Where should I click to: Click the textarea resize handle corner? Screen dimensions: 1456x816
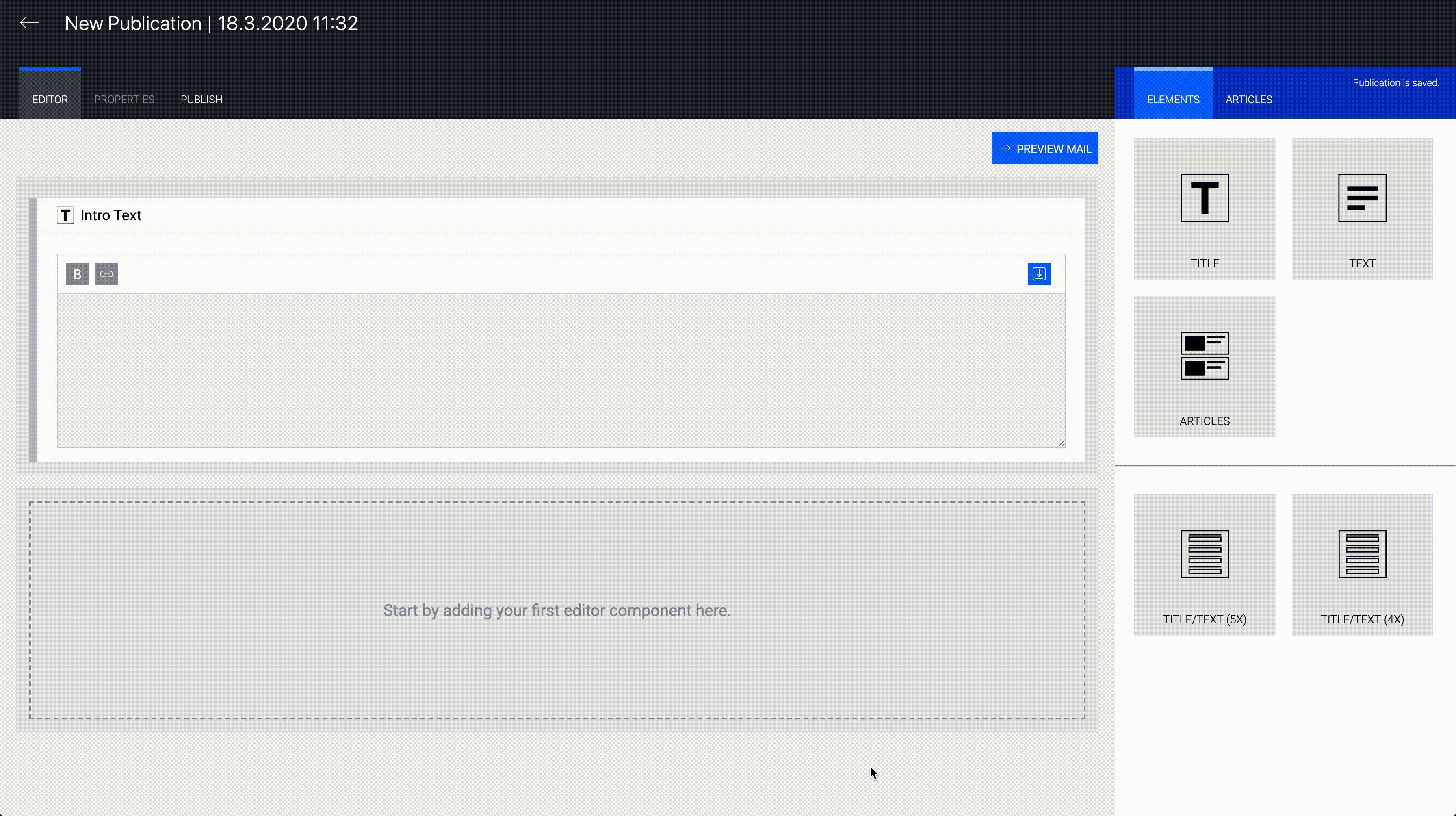tap(1061, 443)
